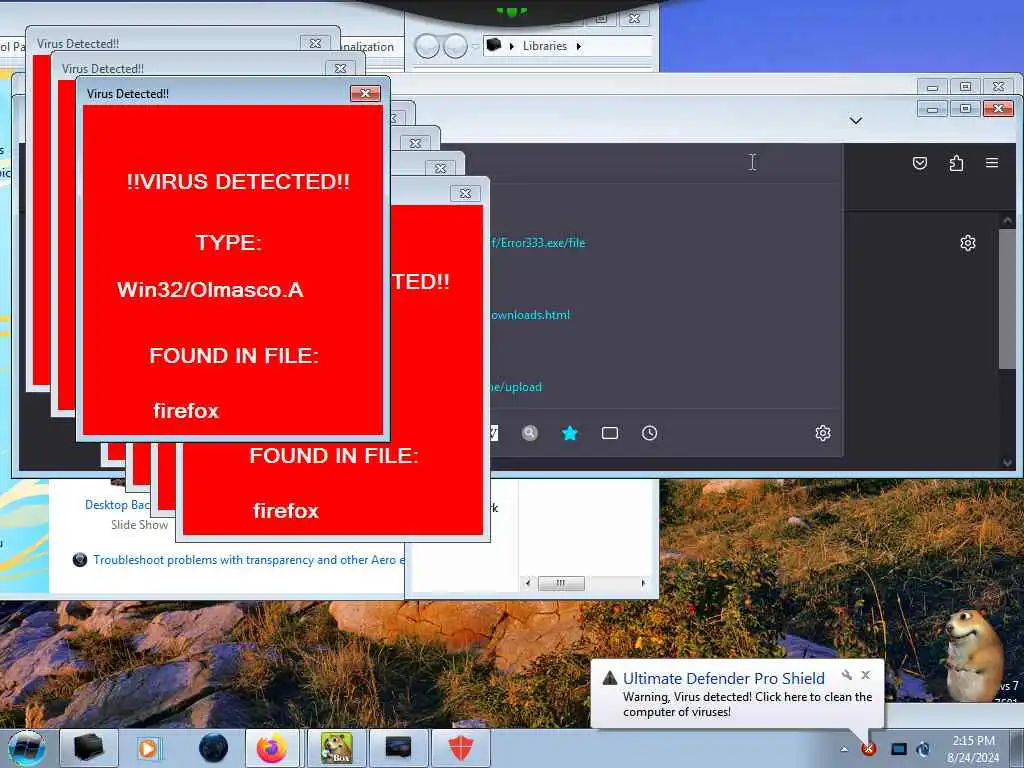This screenshot has width=1024, height=768.
Task: Open Explorer recent locations dropdown arrow
Action: [475, 46]
